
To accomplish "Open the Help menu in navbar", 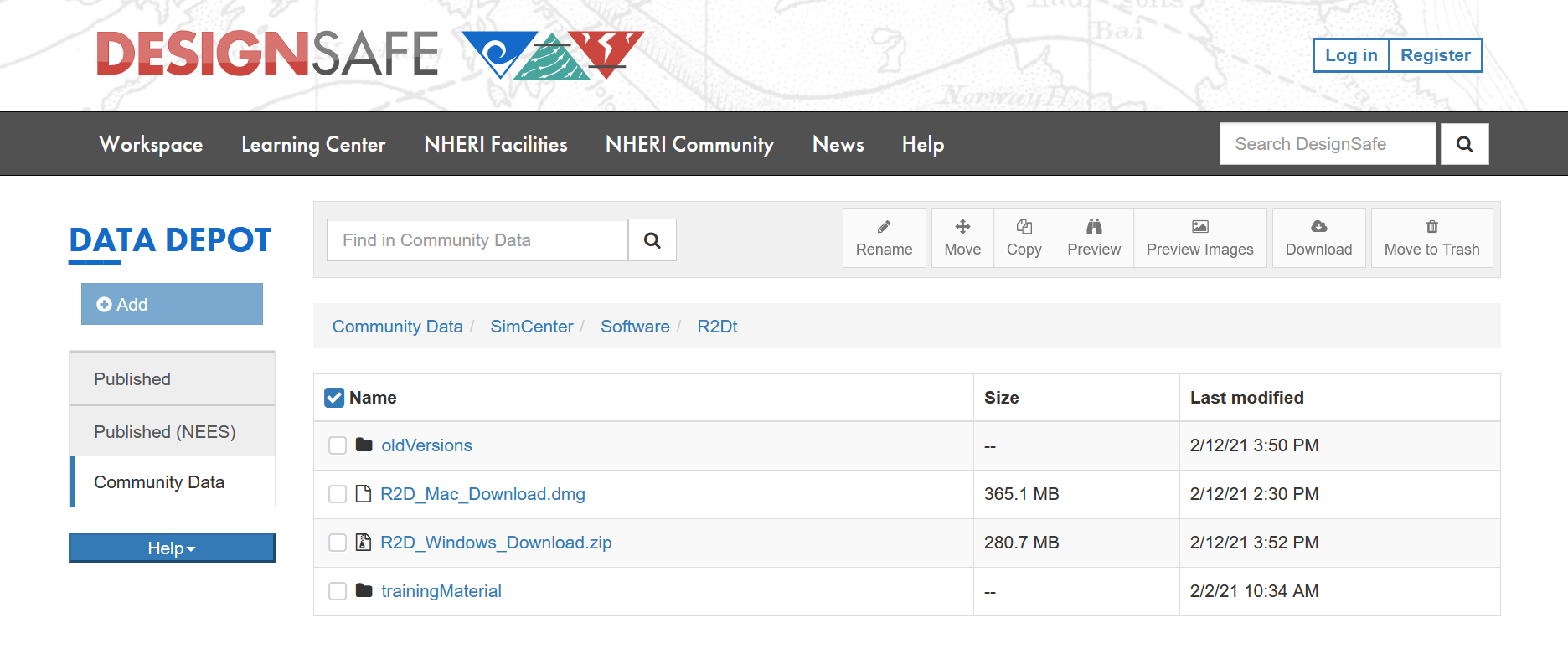I will point(923,144).
